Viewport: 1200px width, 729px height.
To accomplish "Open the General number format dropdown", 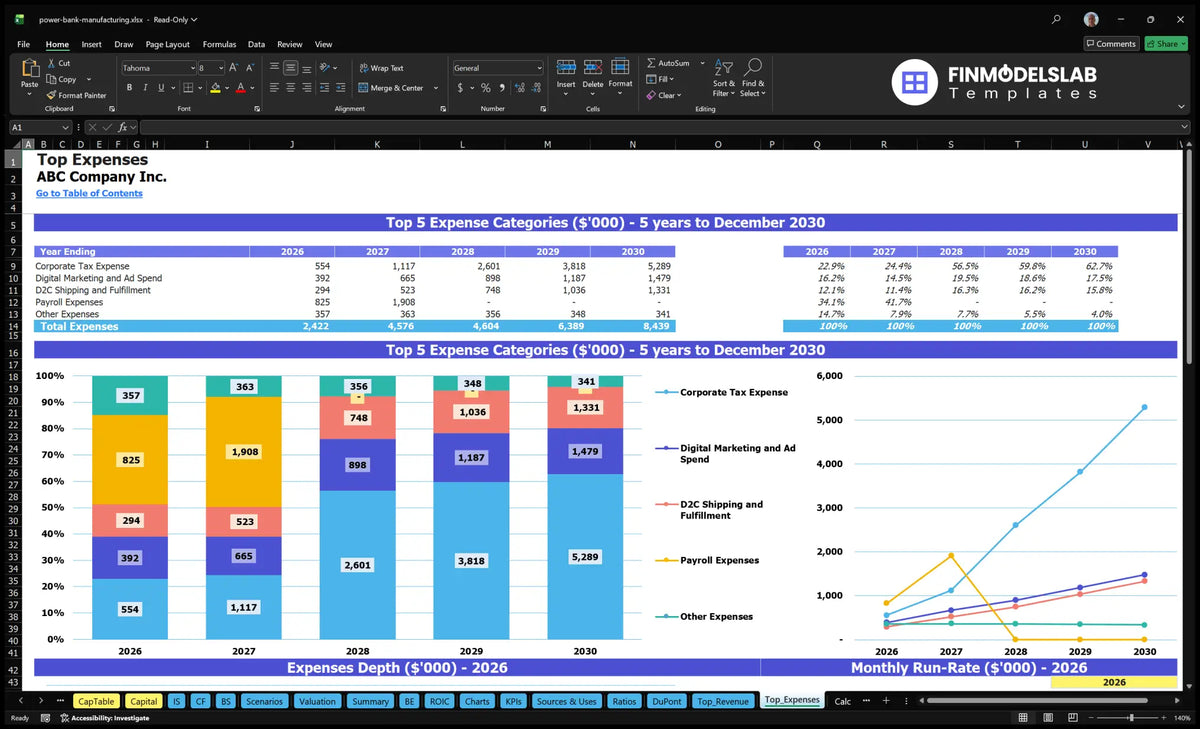I will (539, 68).
